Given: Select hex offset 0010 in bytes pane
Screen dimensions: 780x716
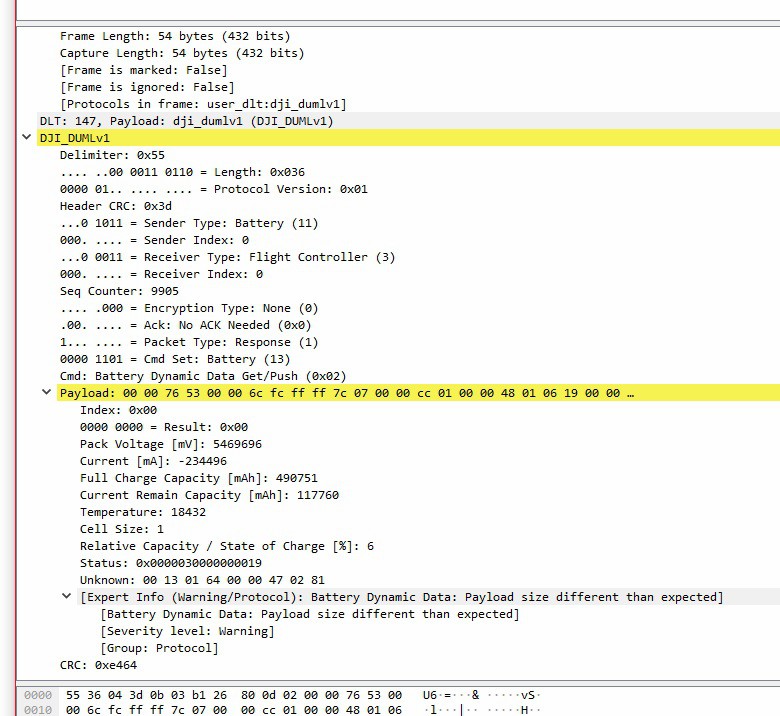Looking at the screenshot, I should (x=38, y=710).
